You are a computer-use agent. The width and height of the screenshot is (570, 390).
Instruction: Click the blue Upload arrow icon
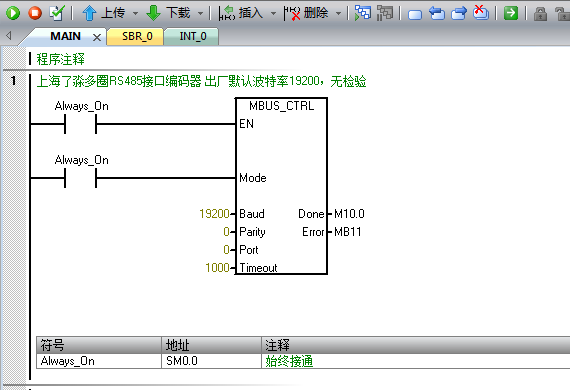89,13
